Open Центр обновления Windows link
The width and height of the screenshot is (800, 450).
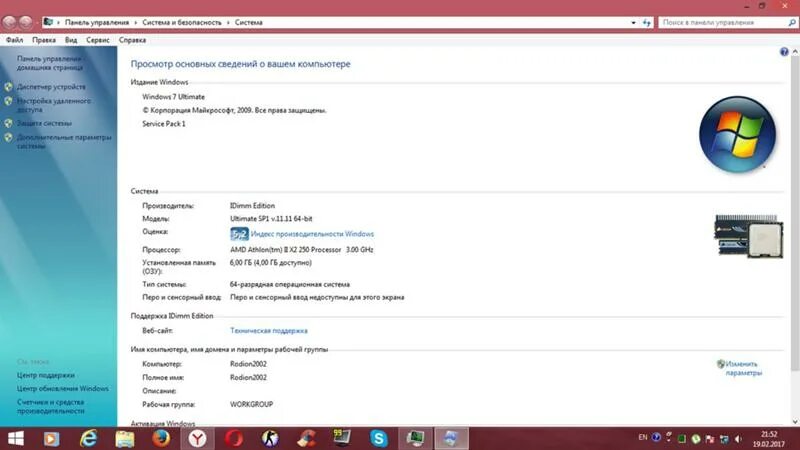[63, 388]
